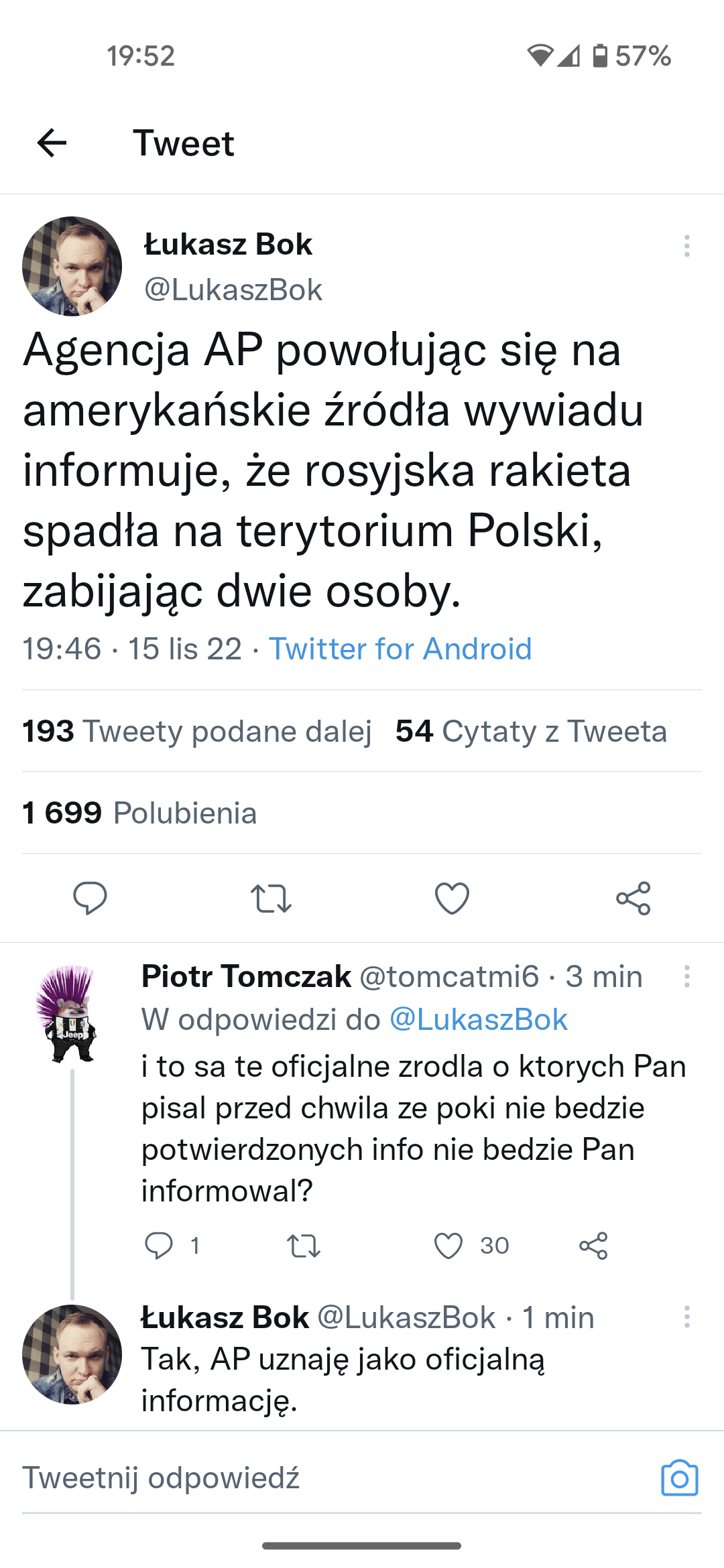724x1568 pixels.
Task: Open the 1 699 Polubienia list
Action: click(x=139, y=813)
